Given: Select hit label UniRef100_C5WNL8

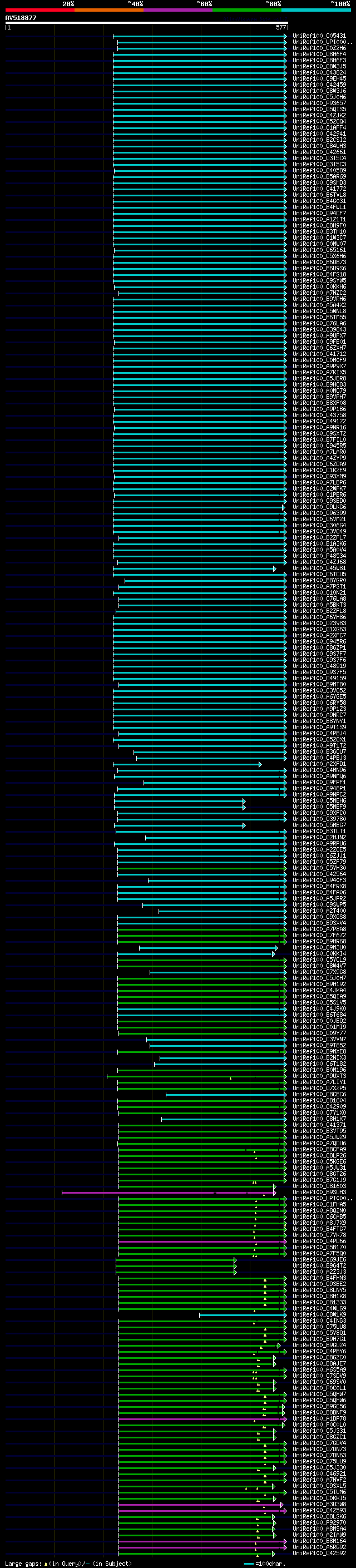Looking at the screenshot, I should point(319,311).
